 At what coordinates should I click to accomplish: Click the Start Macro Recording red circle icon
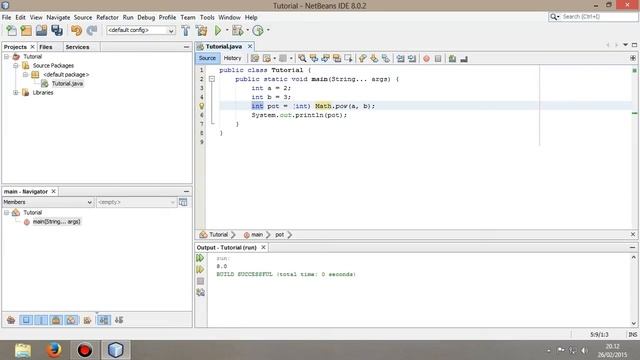click(426, 59)
